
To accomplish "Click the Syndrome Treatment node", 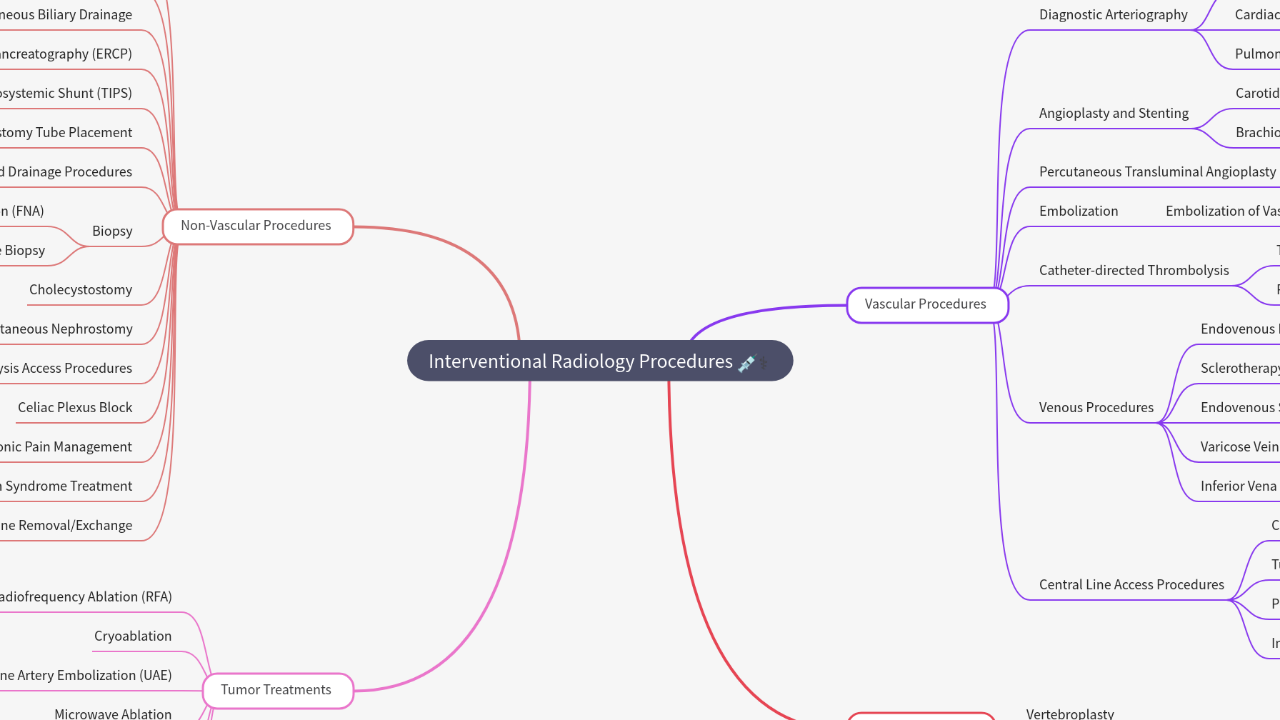I will pyautogui.click(x=66, y=486).
